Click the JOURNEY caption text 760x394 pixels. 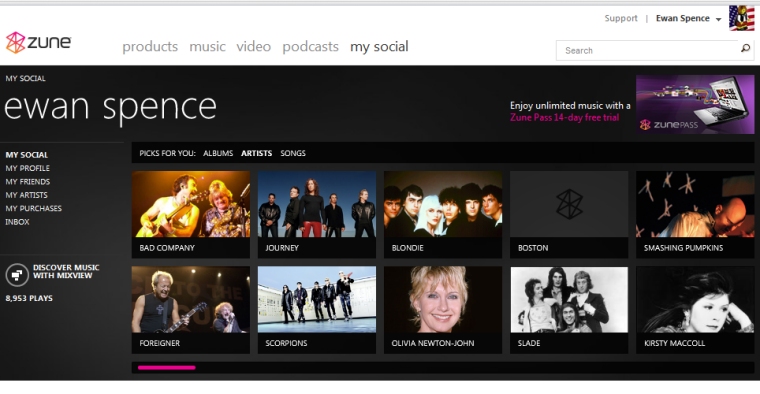[282, 248]
